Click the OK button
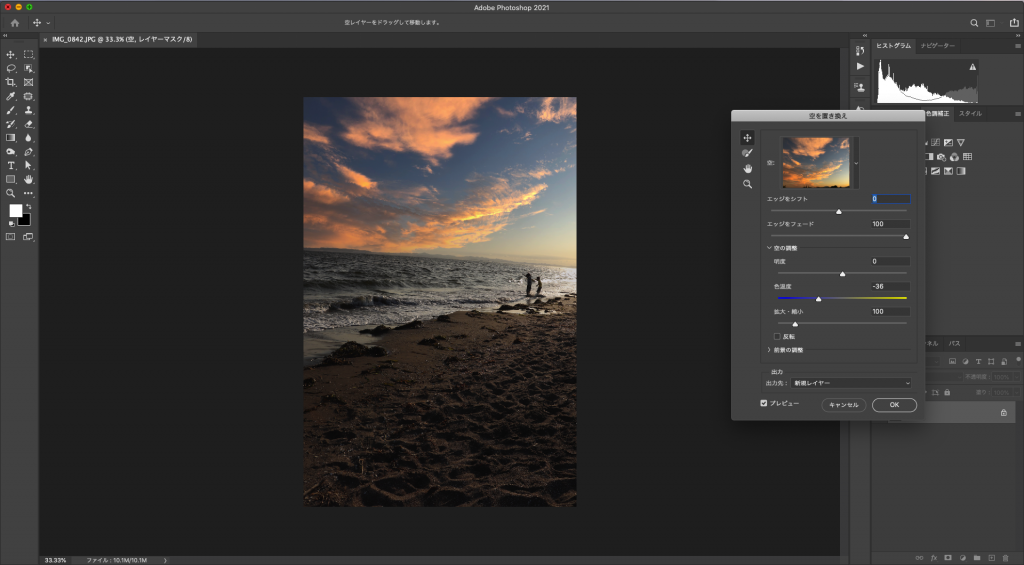Image resolution: width=1024 pixels, height=565 pixels. click(x=894, y=405)
